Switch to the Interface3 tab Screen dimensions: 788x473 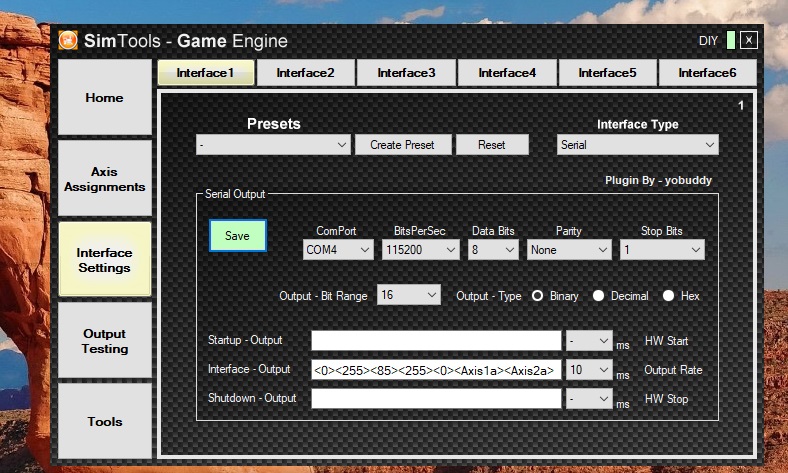point(406,73)
